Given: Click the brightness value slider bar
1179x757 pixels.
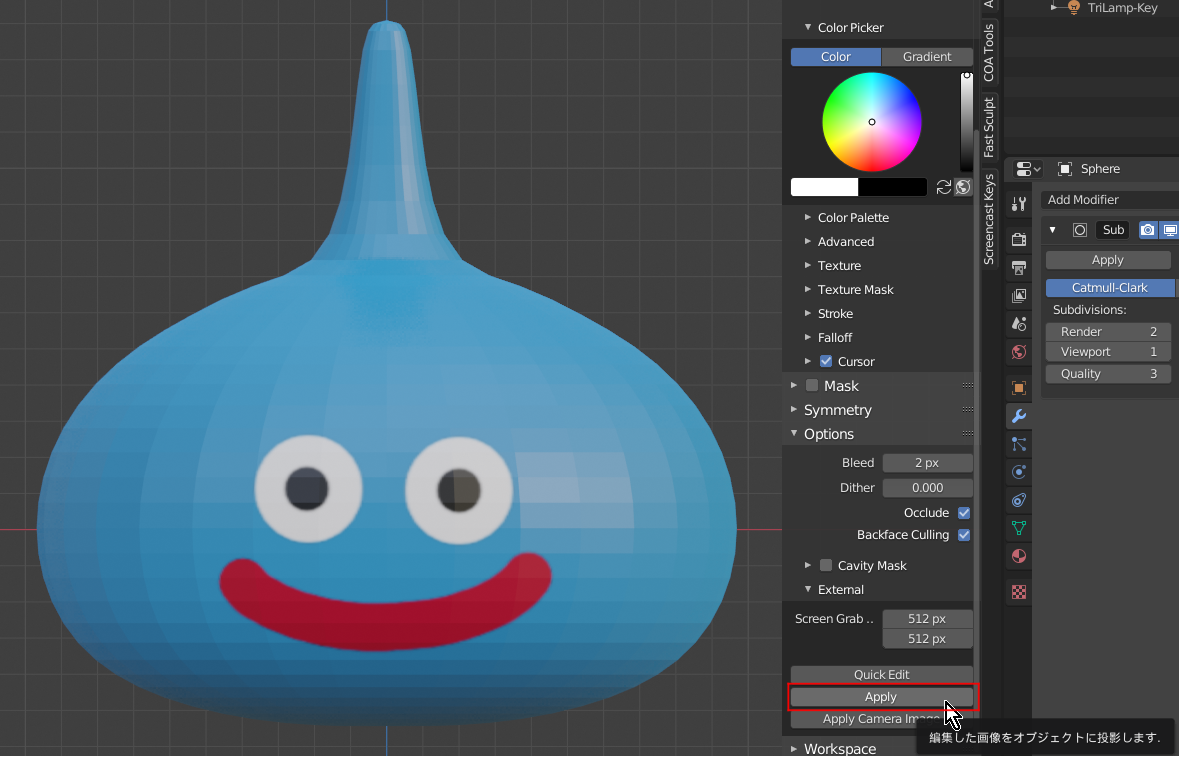Looking at the screenshot, I should [966, 123].
